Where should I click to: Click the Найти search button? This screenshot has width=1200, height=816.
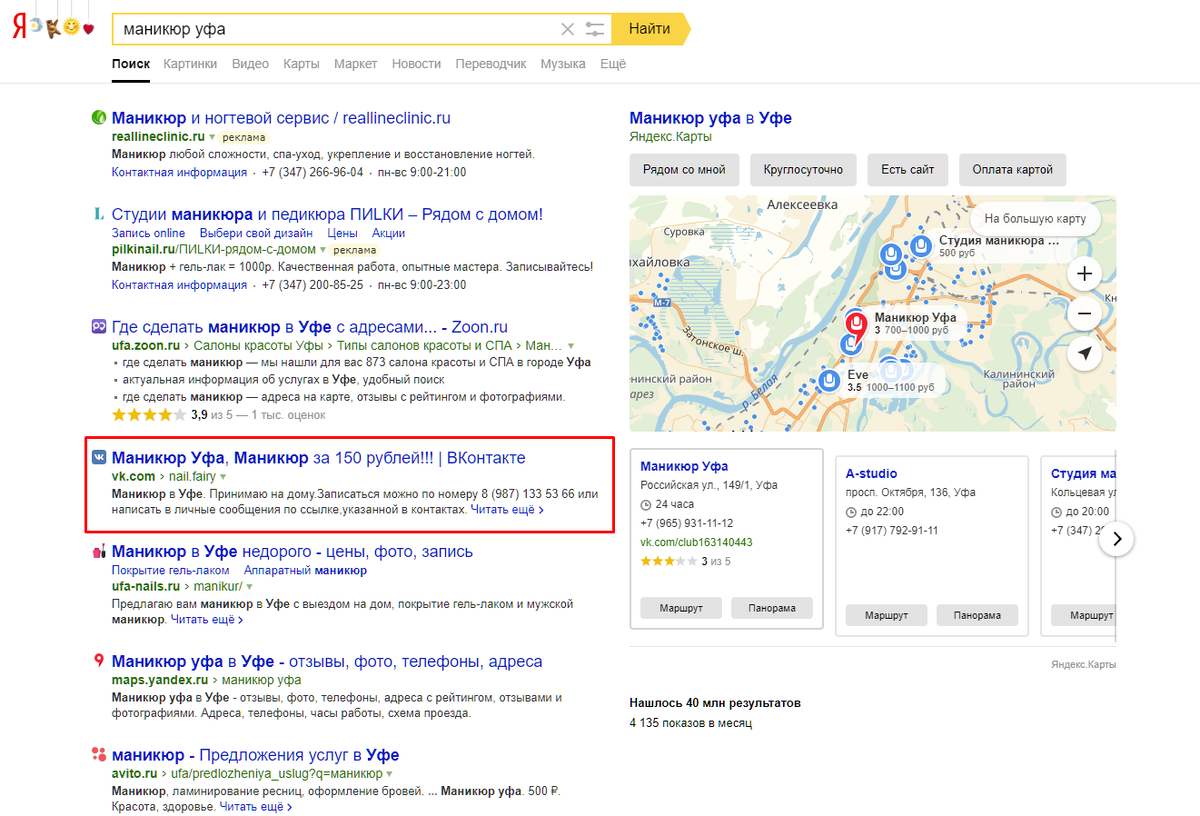[650, 29]
